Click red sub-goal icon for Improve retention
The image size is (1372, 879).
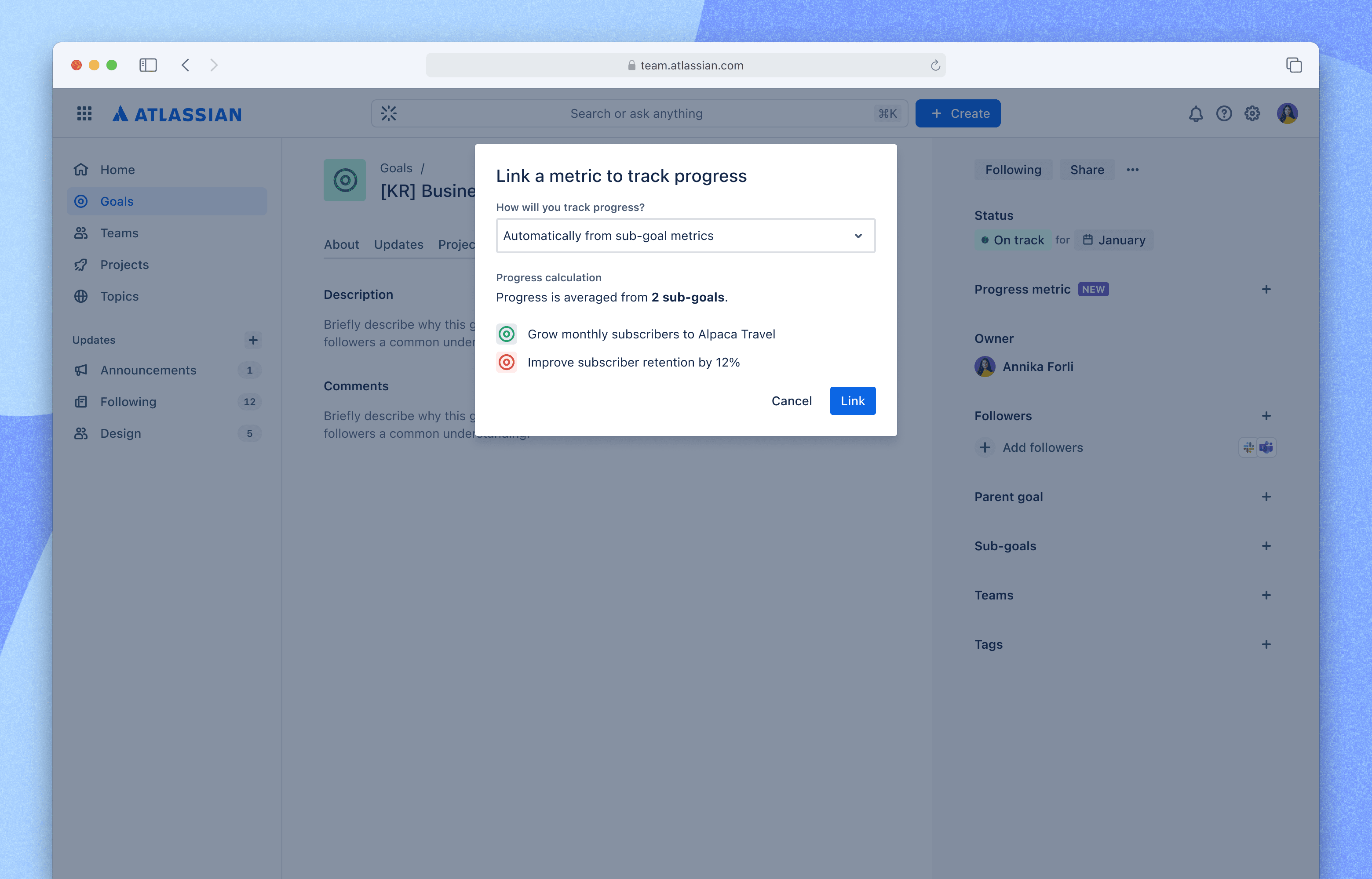507,363
